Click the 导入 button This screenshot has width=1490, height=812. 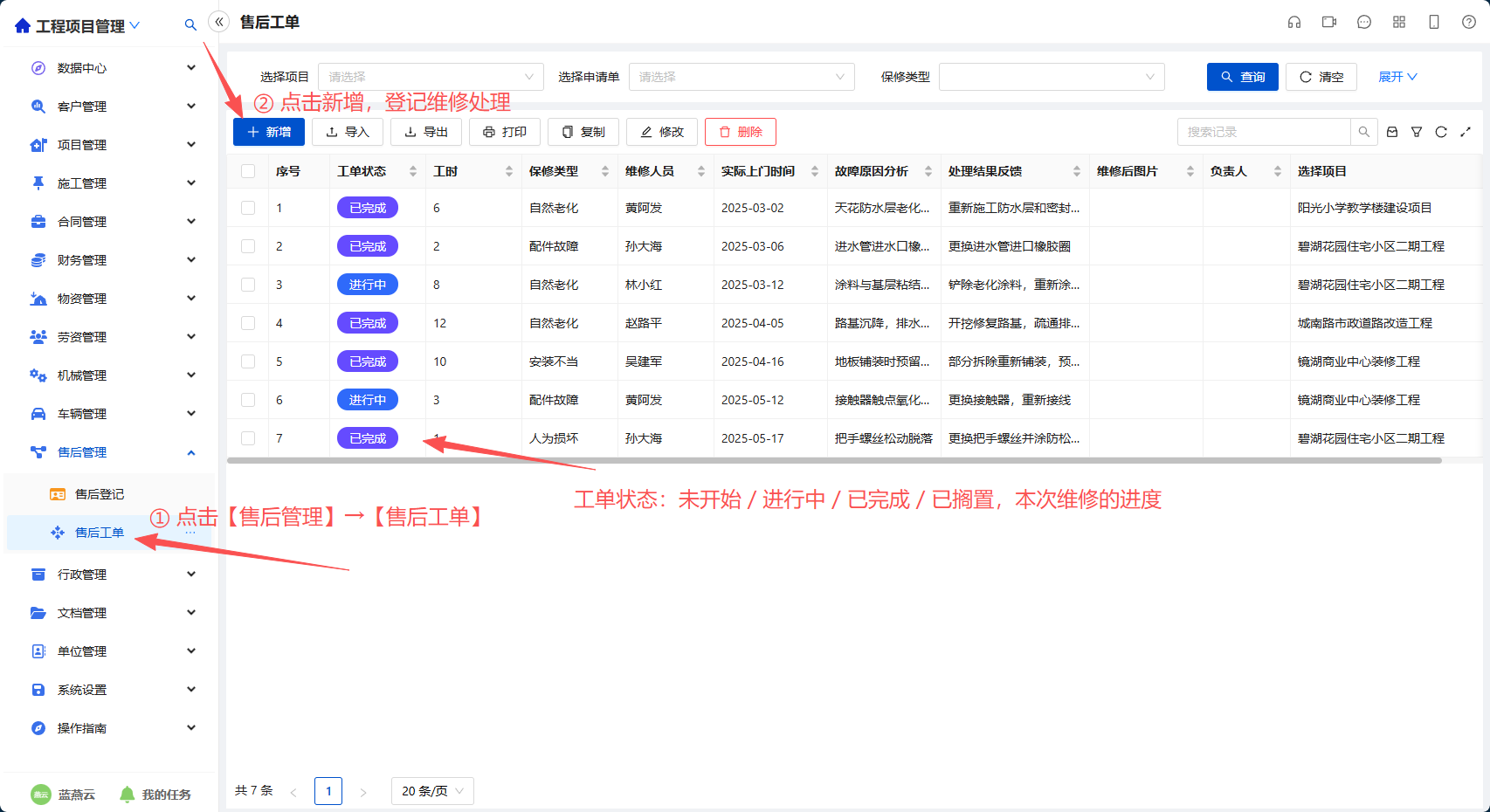[348, 132]
